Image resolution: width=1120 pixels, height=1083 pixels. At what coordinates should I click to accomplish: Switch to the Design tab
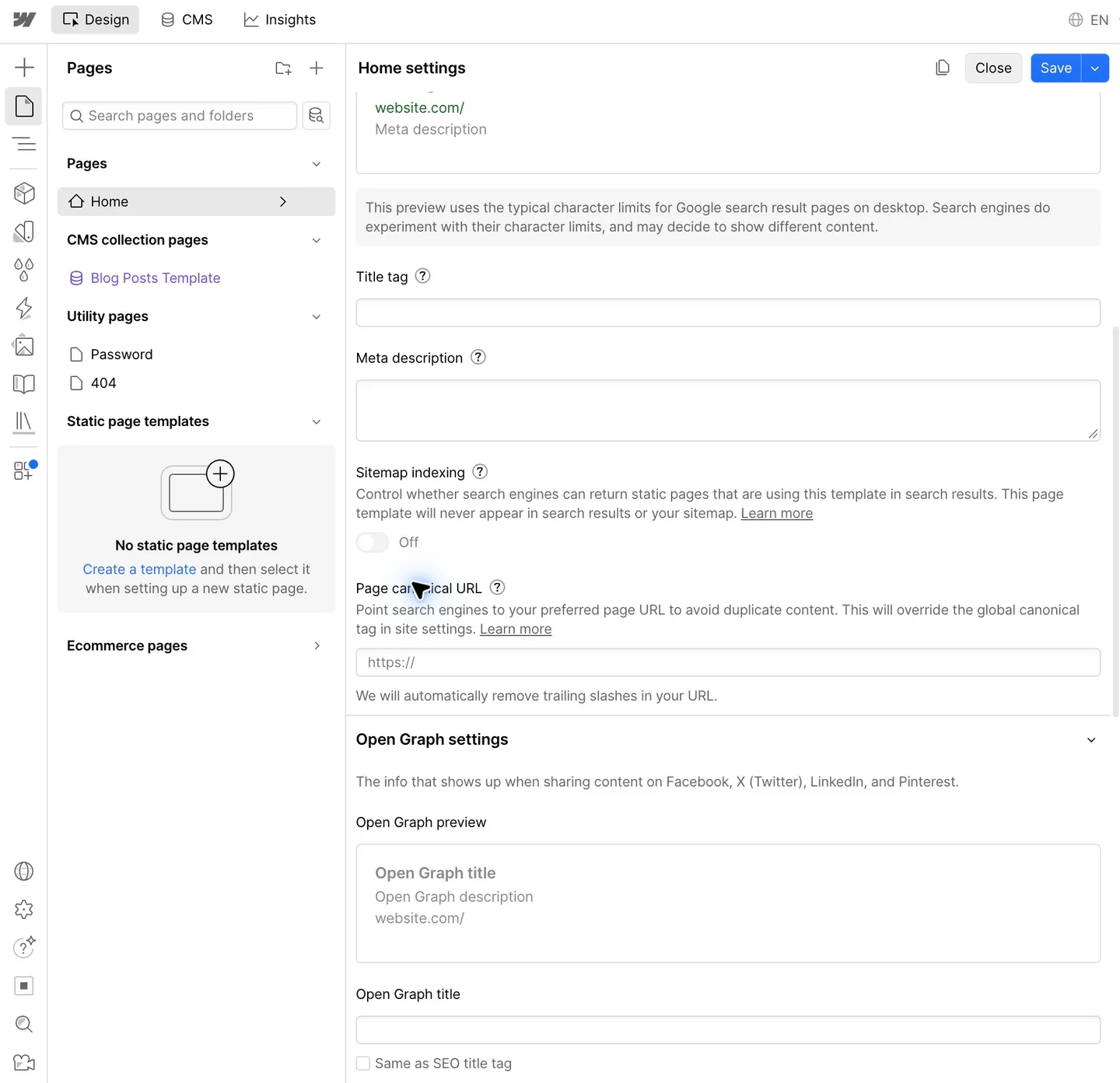[x=96, y=19]
